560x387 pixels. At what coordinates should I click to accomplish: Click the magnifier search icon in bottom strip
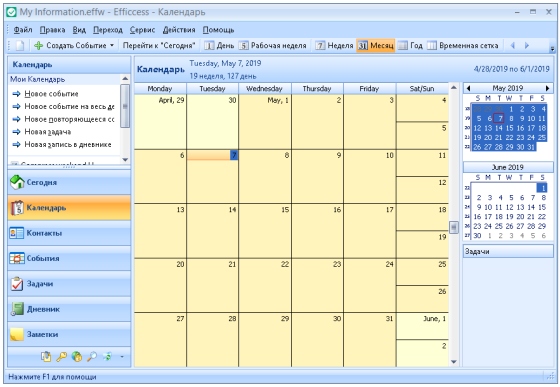pos(92,356)
